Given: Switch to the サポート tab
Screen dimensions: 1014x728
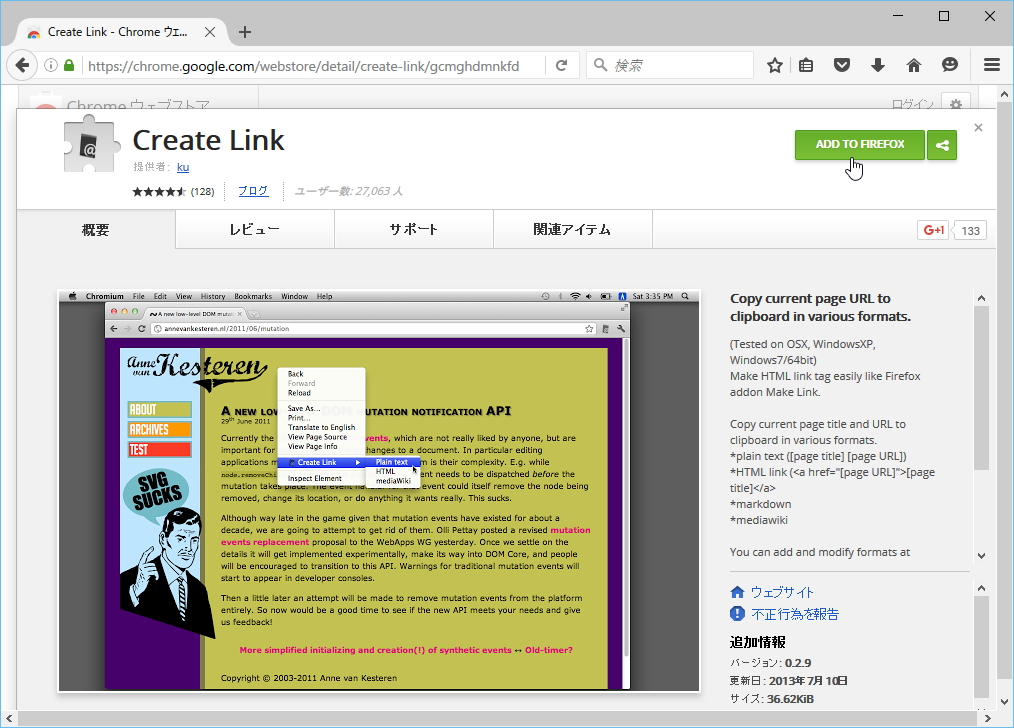Looking at the screenshot, I should click(413, 229).
